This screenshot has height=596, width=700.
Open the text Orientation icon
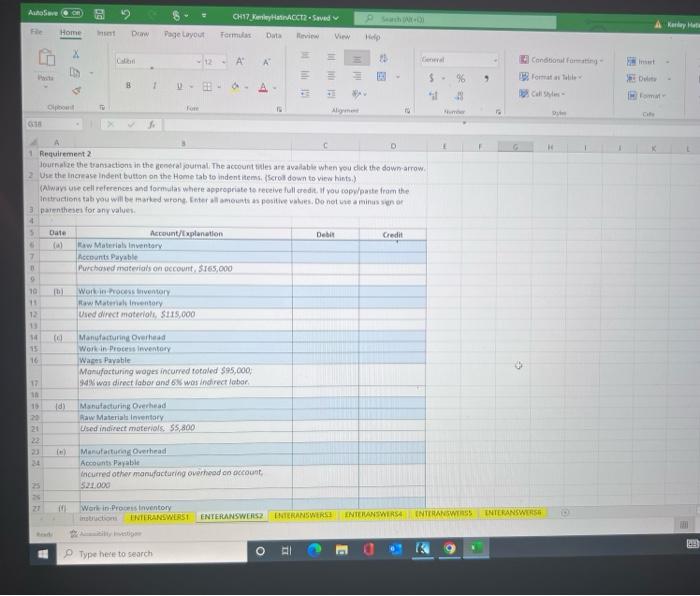[x=357, y=94]
